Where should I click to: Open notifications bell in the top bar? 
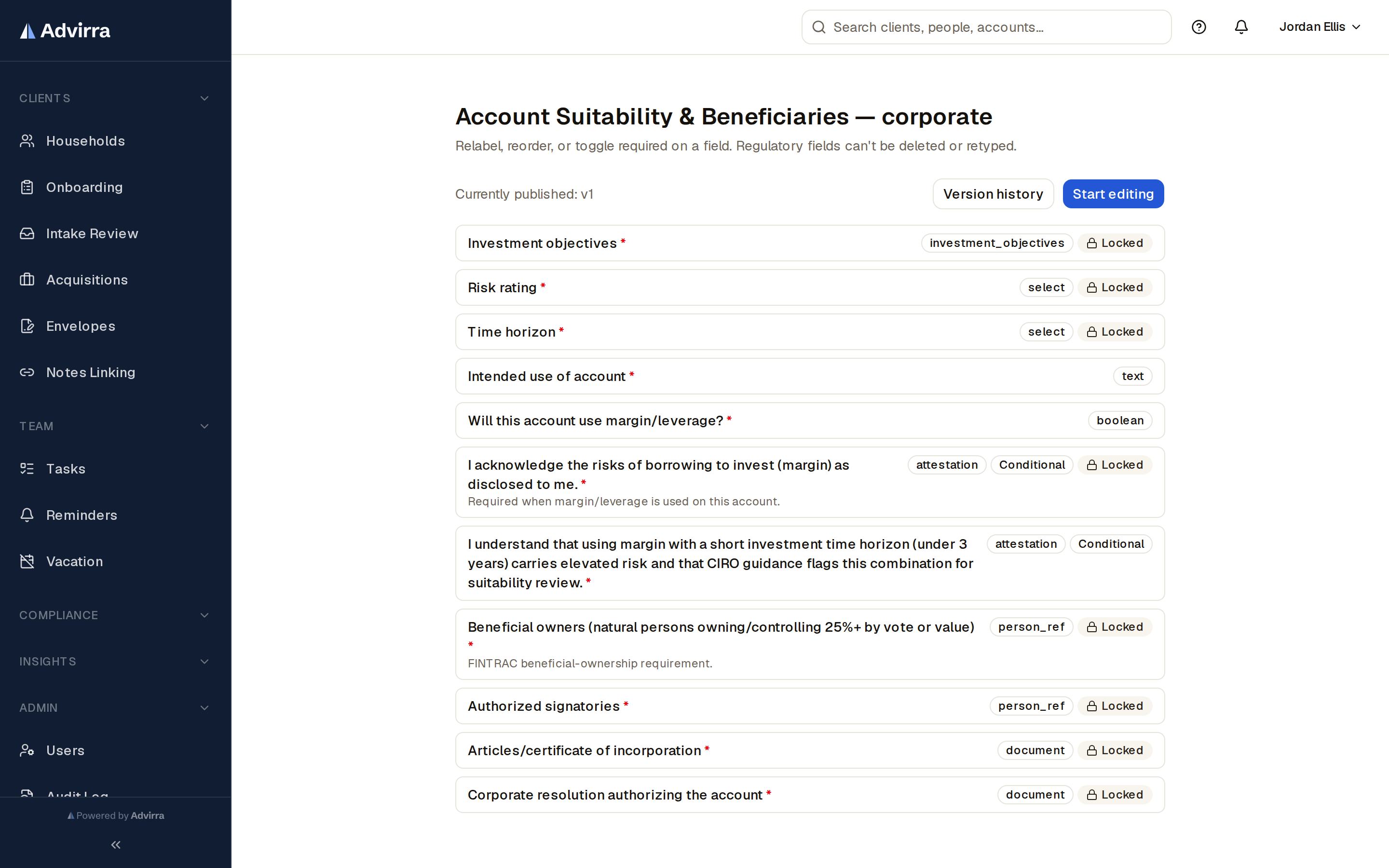point(1241,27)
